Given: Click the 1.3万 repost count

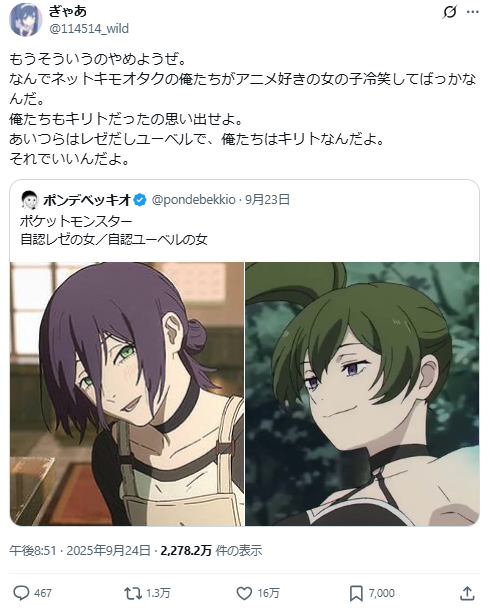Looking at the screenshot, I should tap(158, 593).
